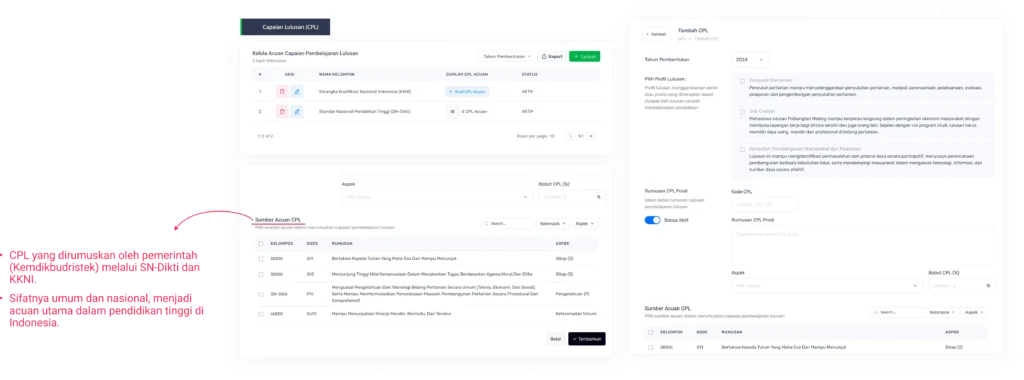Image resolution: width=1024 pixels, height=380 pixels.
Task: Check the IABEE KU11 row checkbox
Action: [261, 314]
